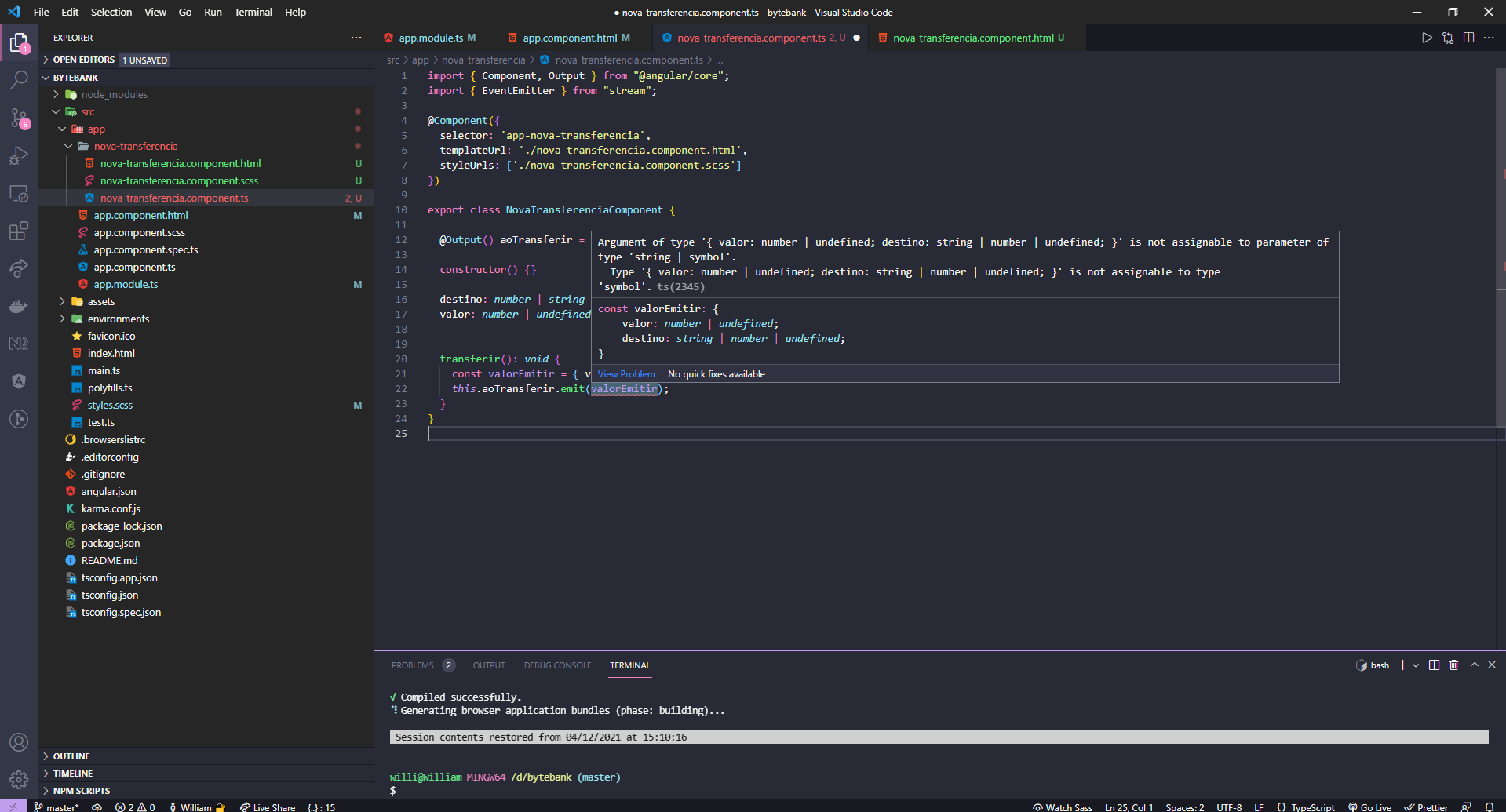Image resolution: width=1506 pixels, height=812 pixels.
Task: Click Watch Sass in status bar
Action: coord(1063,807)
